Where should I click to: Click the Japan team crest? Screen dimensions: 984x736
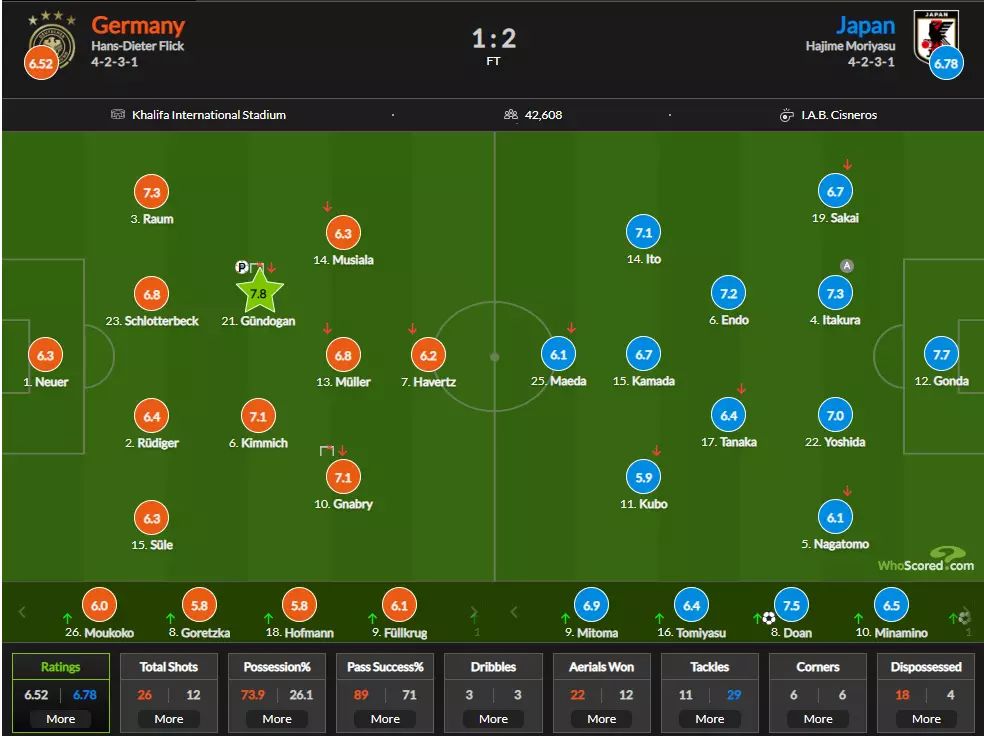(936, 34)
